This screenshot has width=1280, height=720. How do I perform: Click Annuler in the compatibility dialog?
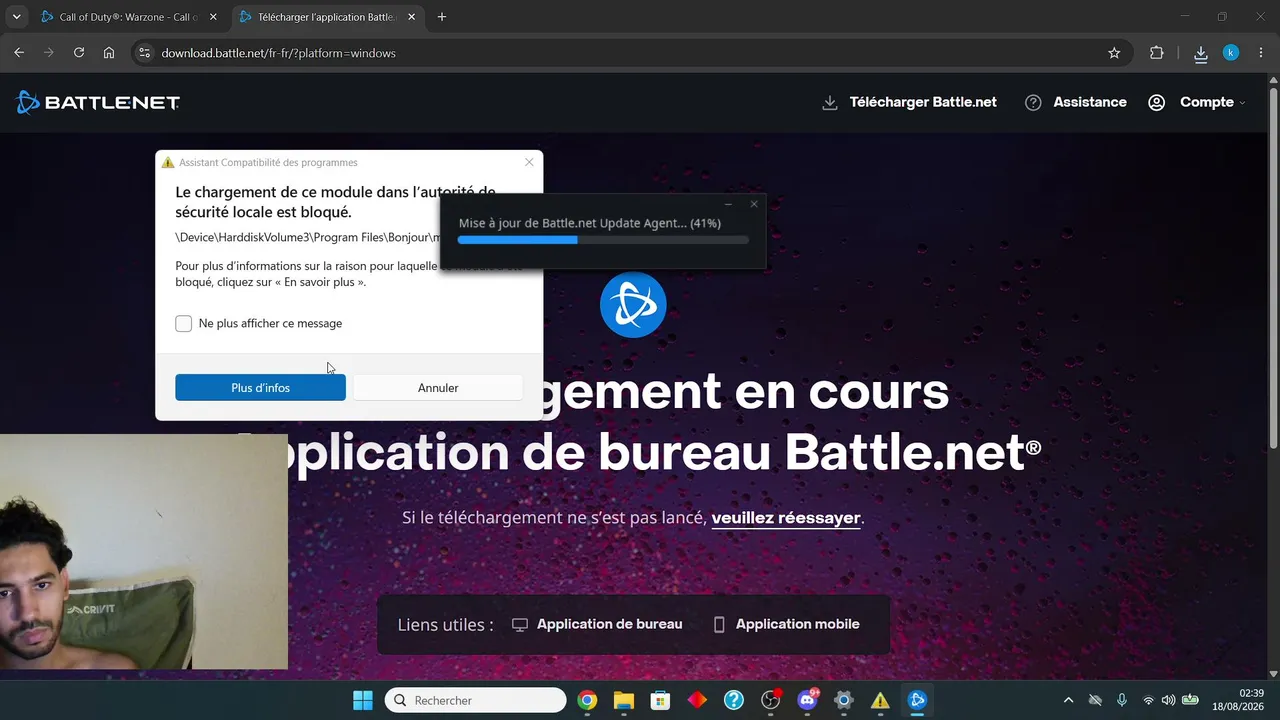(438, 387)
